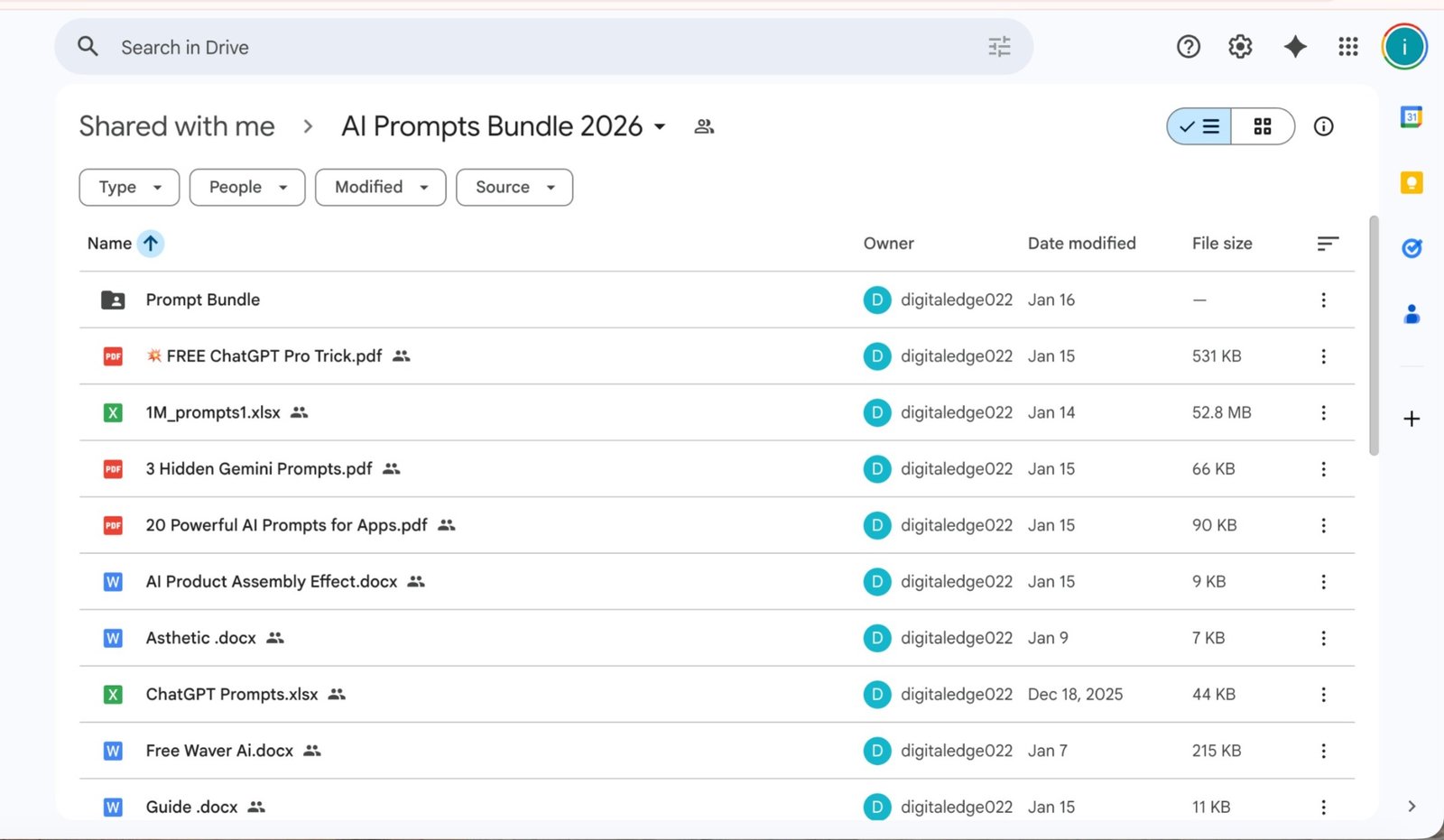Switch to grid layout view
This screenshot has width=1444, height=840.
[x=1263, y=126]
